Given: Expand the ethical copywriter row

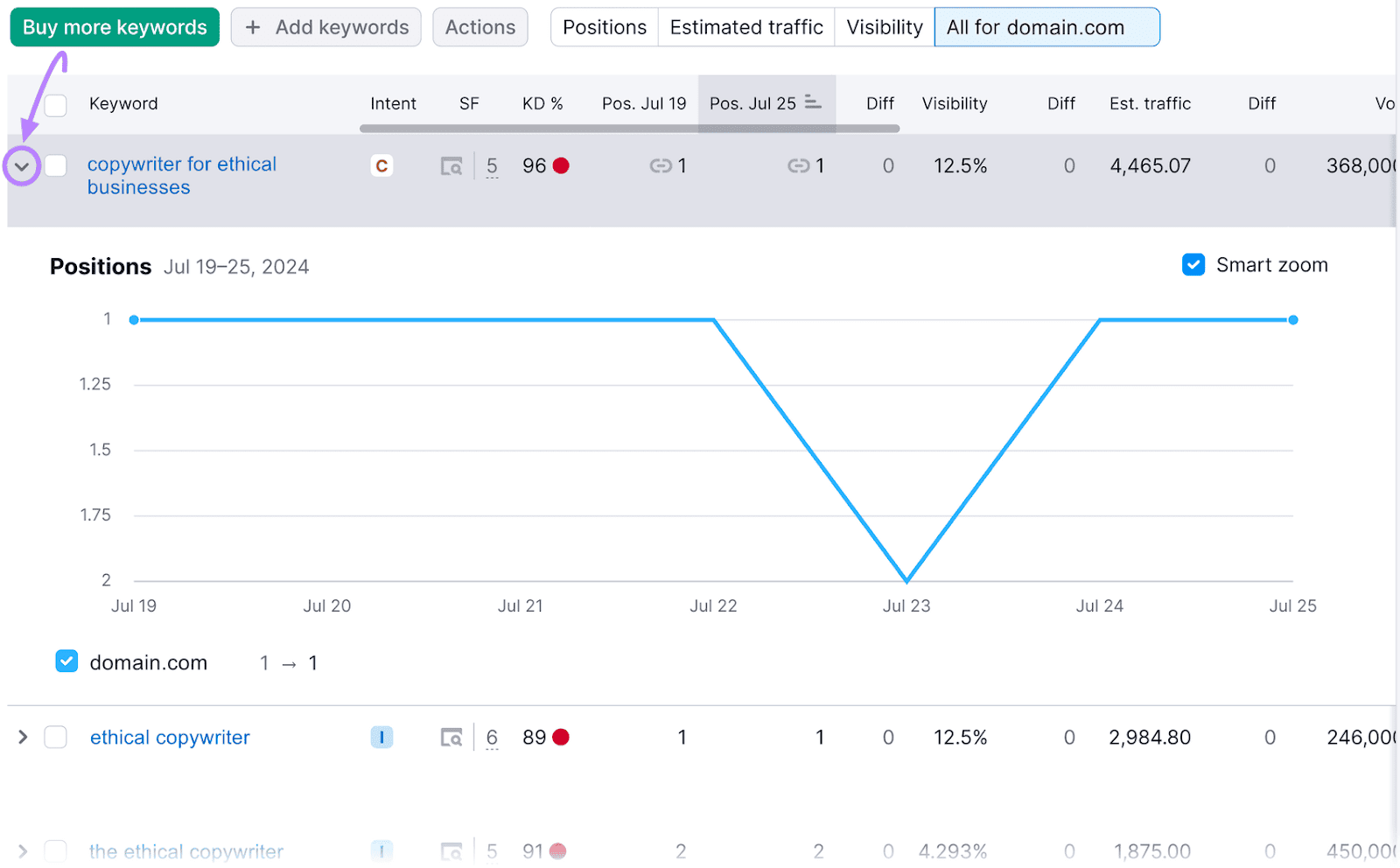Looking at the screenshot, I should pyautogui.click(x=23, y=738).
